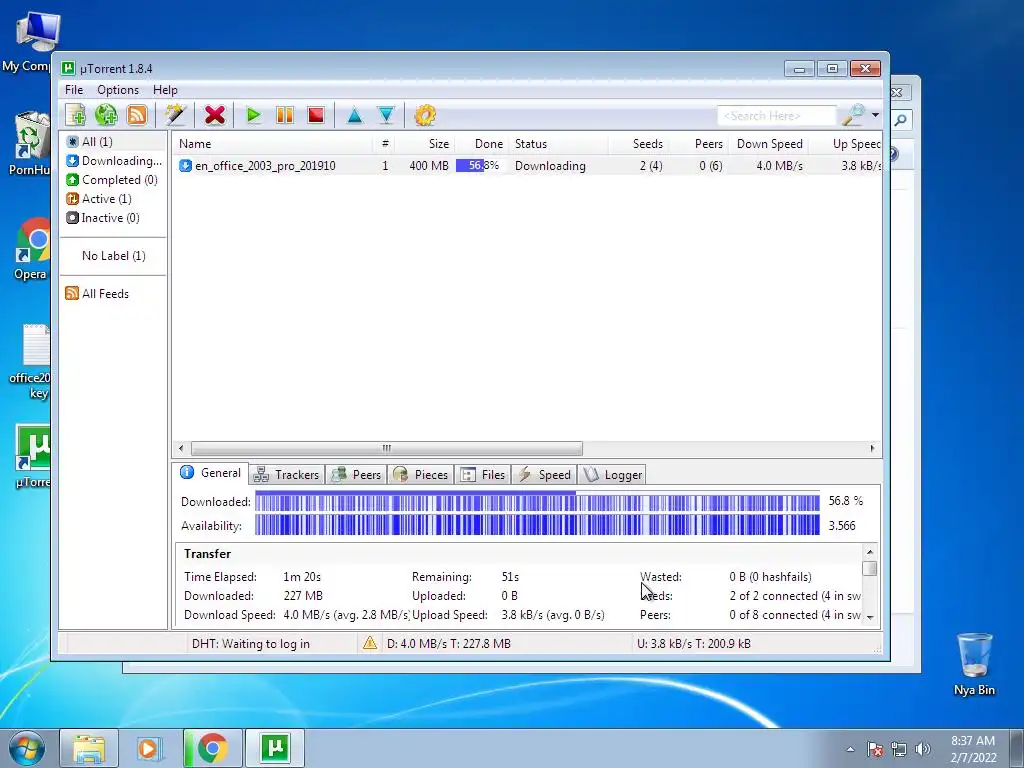Click the Downloading status cell of the torrent
The image size is (1024, 768).
point(550,166)
